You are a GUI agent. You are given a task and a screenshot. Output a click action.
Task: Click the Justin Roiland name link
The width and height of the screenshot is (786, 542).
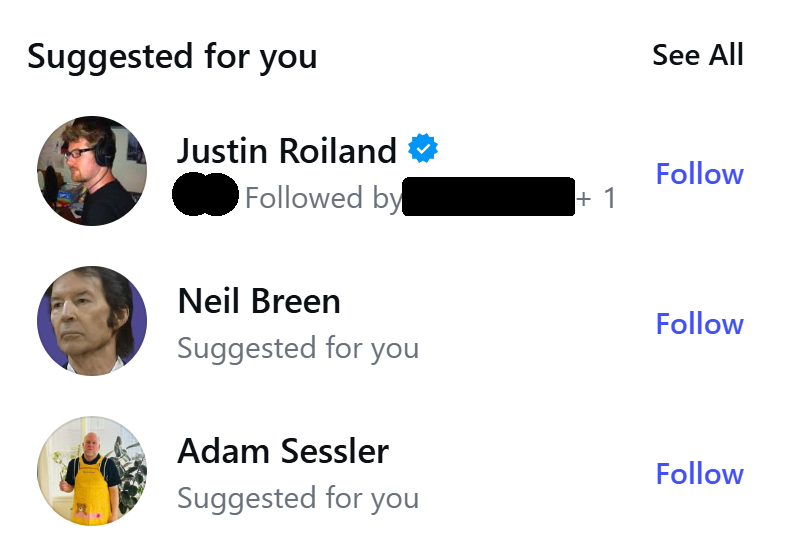[286, 151]
